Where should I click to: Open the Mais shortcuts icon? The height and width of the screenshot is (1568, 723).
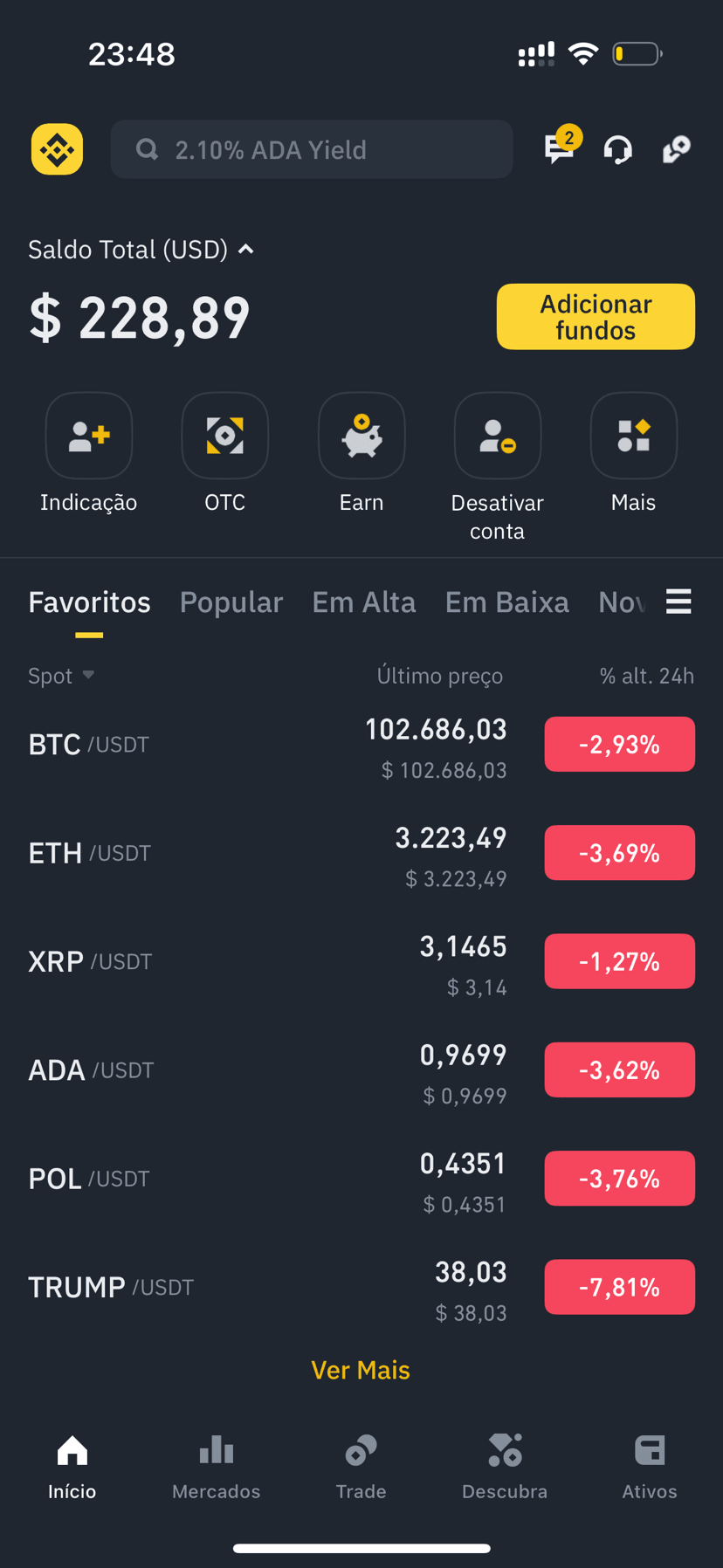pyautogui.click(x=634, y=436)
